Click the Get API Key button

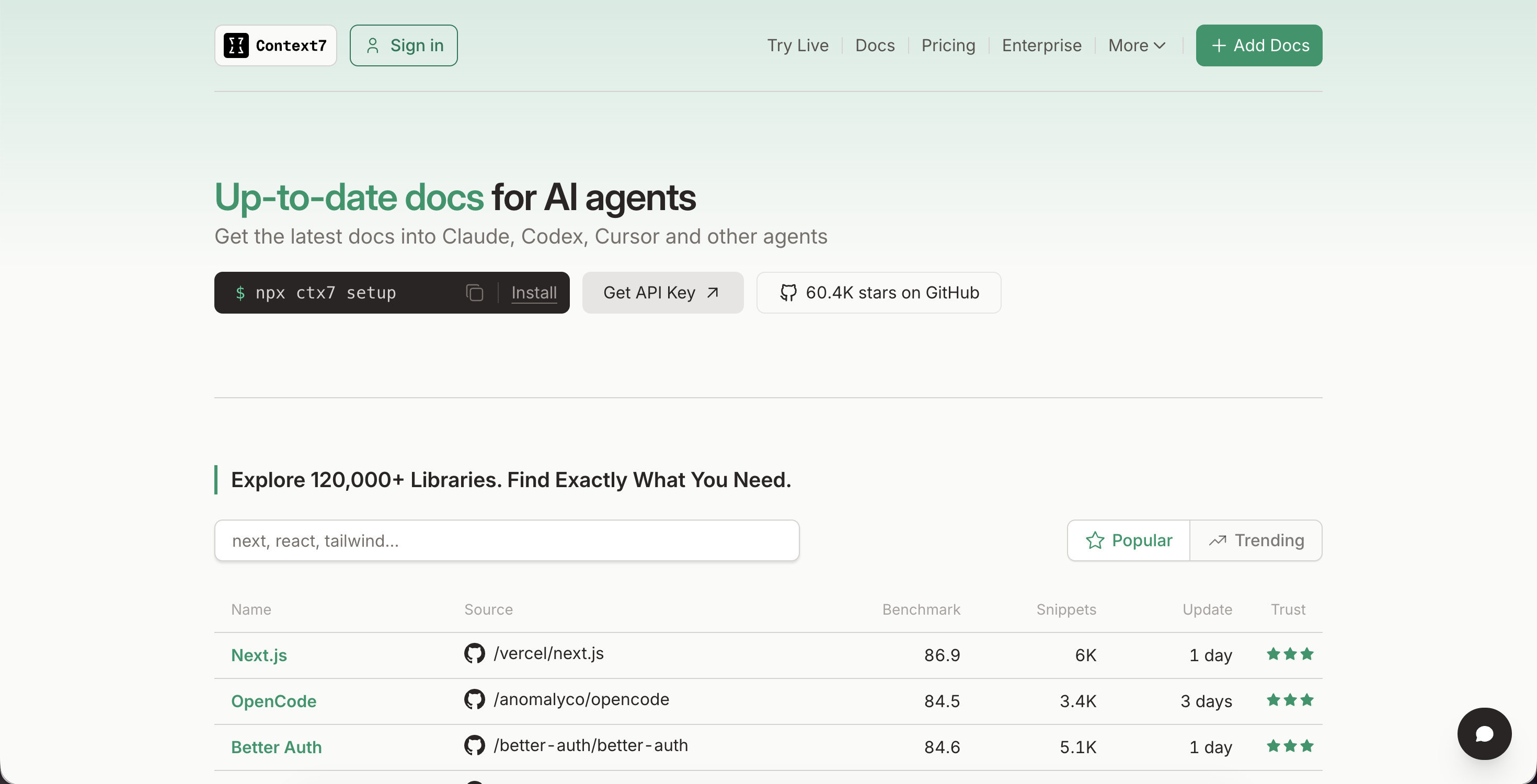point(663,292)
